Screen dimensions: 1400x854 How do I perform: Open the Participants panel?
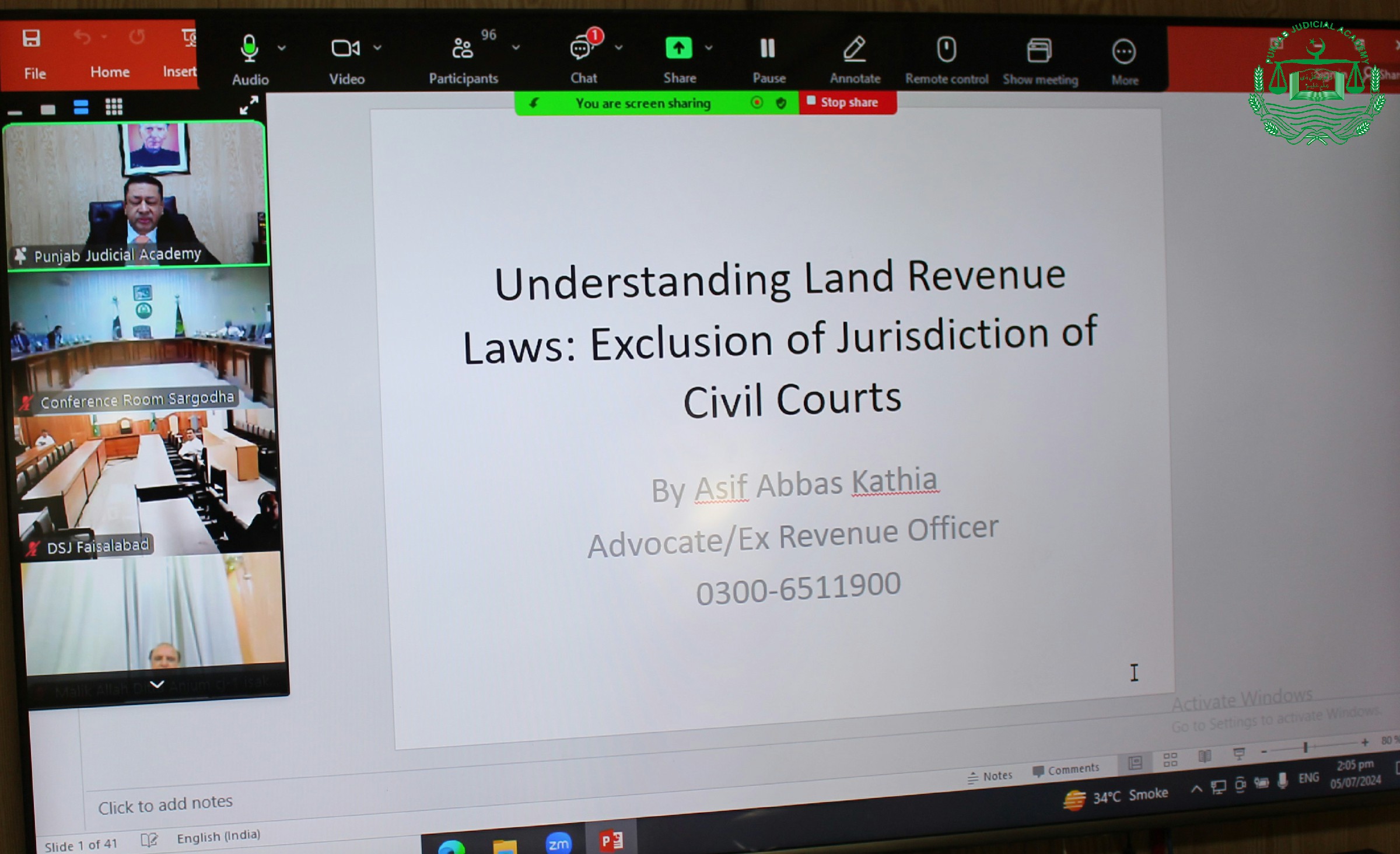463,49
